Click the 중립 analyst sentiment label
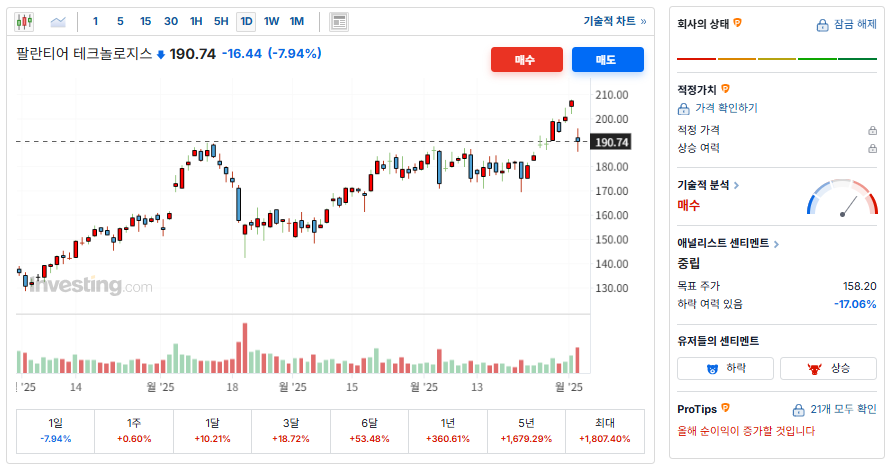Screen dimensions: 887x473 pos(688,263)
